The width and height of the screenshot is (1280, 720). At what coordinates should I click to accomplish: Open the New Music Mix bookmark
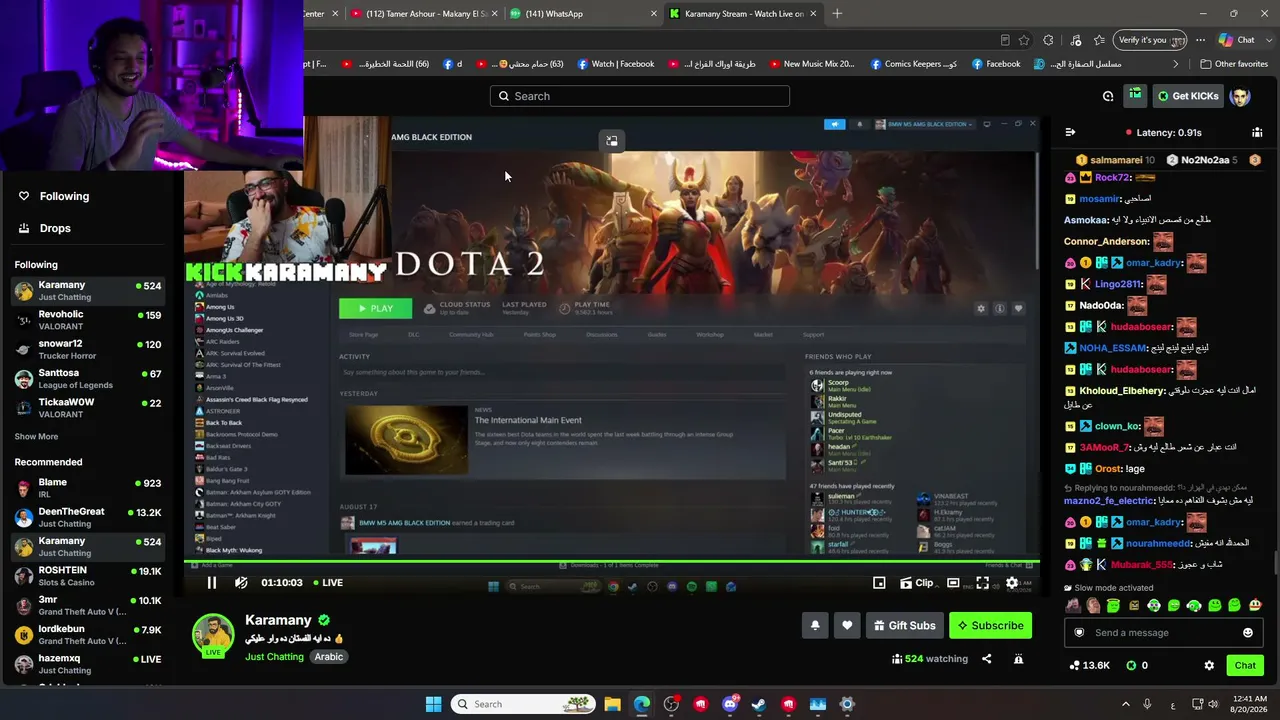coord(811,64)
